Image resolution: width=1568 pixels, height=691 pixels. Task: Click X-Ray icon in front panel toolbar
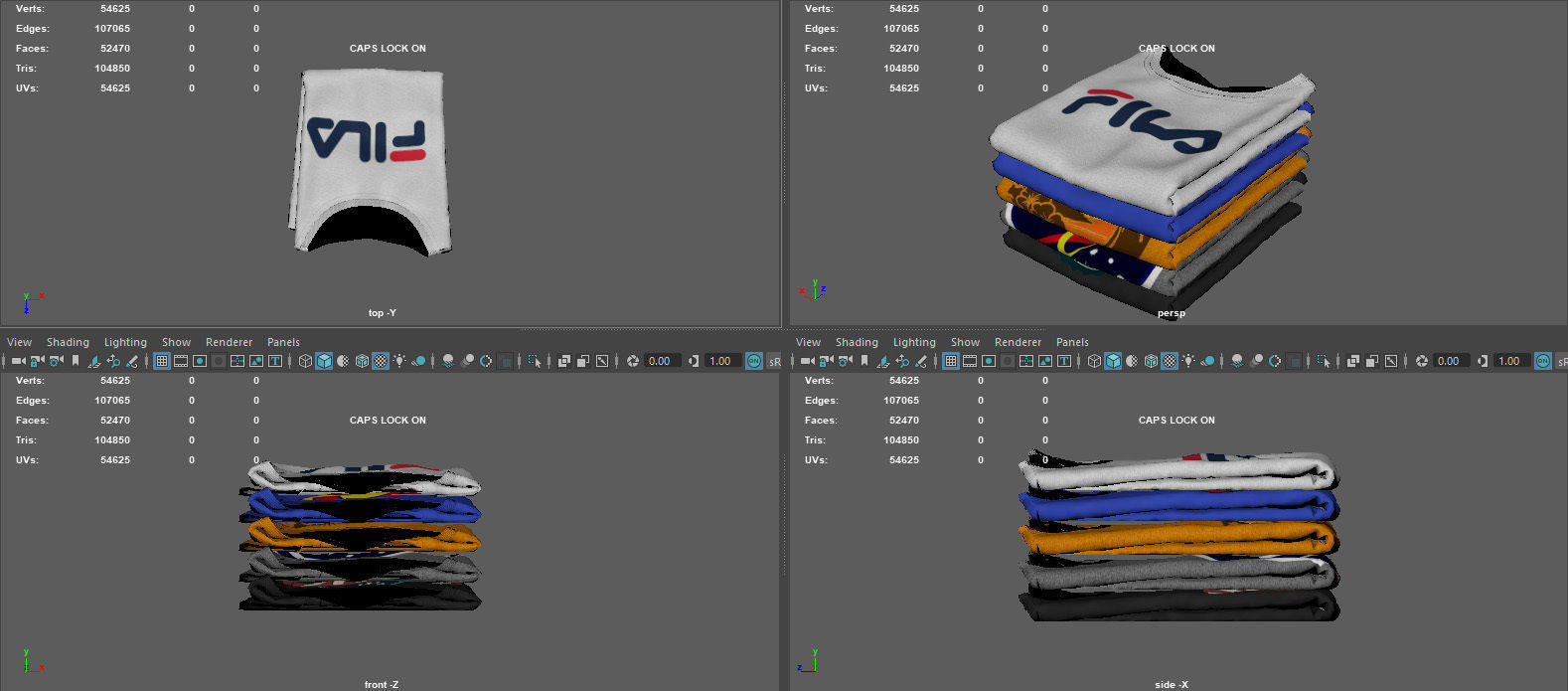563,361
